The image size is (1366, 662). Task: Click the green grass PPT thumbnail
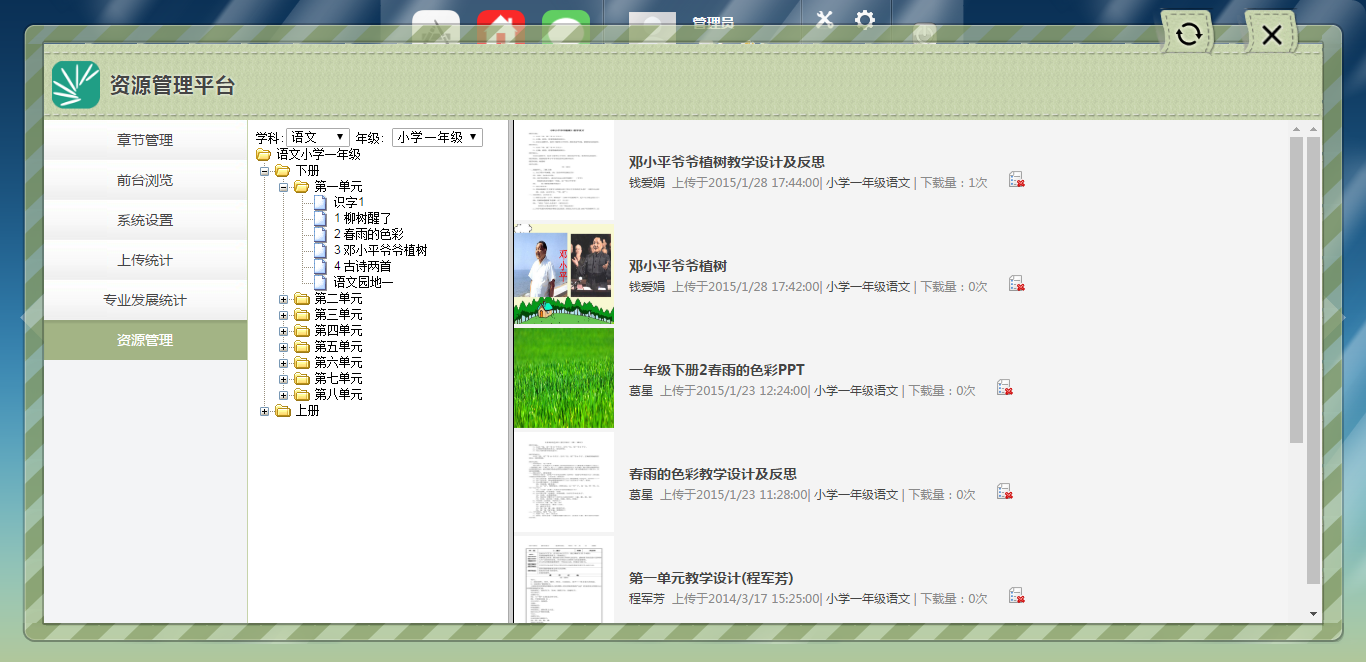click(x=564, y=378)
